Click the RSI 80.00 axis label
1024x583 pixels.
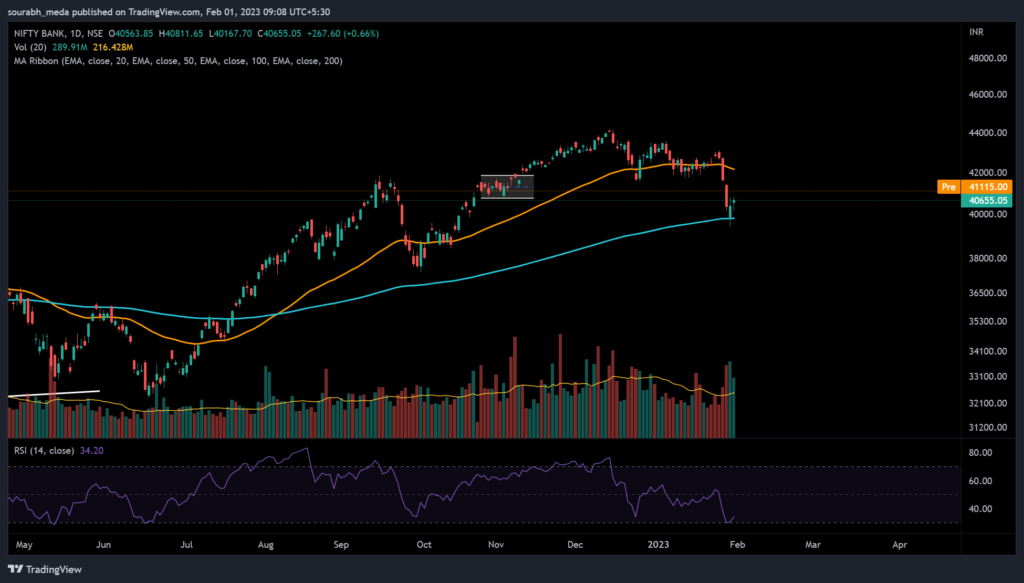tap(982, 452)
